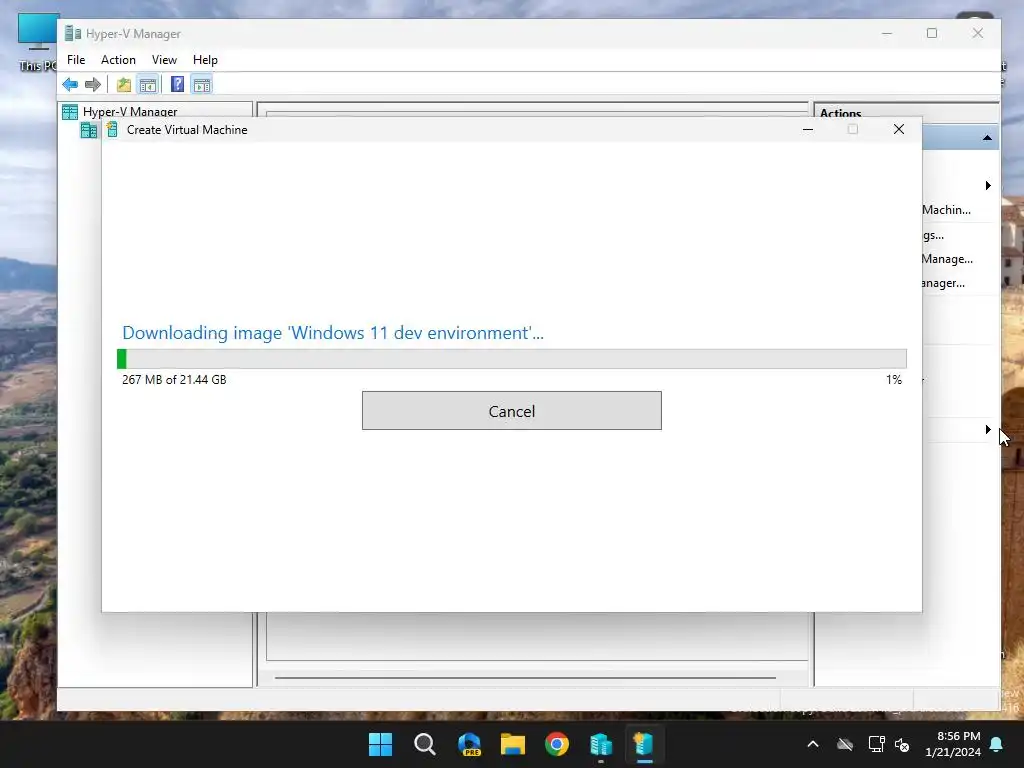Open Google Chrome from taskbar
The image size is (1024, 768).
point(556,744)
